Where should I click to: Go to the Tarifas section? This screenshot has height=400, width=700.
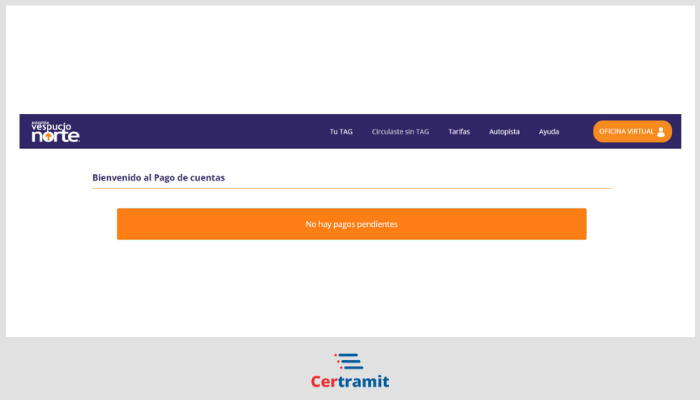(x=459, y=132)
